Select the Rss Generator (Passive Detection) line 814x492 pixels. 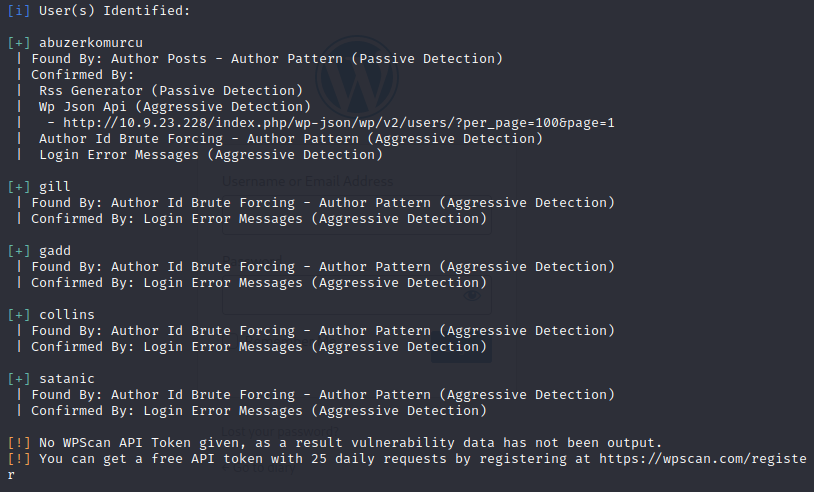coord(171,91)
